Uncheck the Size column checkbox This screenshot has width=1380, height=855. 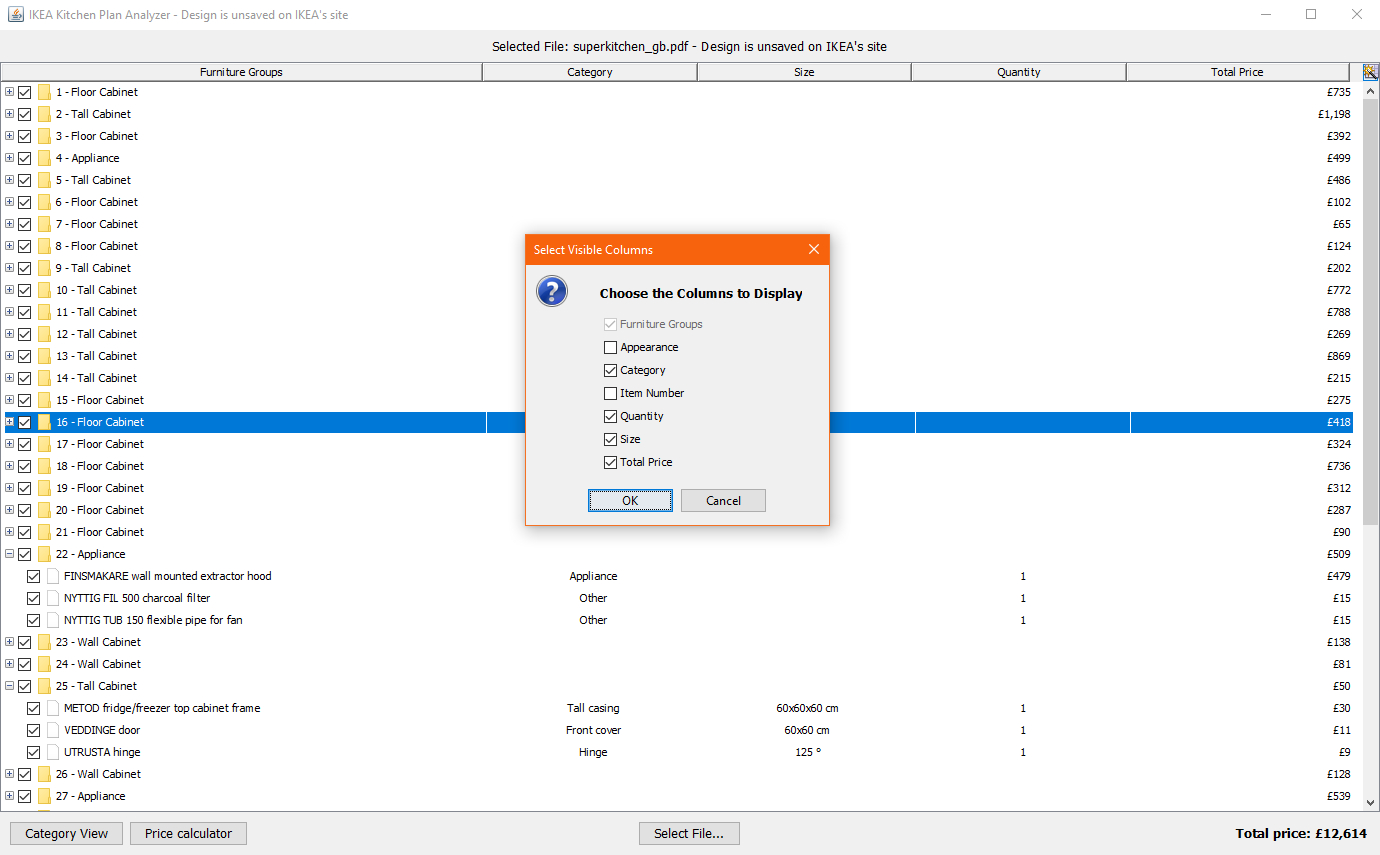click(x=610, y=440)
